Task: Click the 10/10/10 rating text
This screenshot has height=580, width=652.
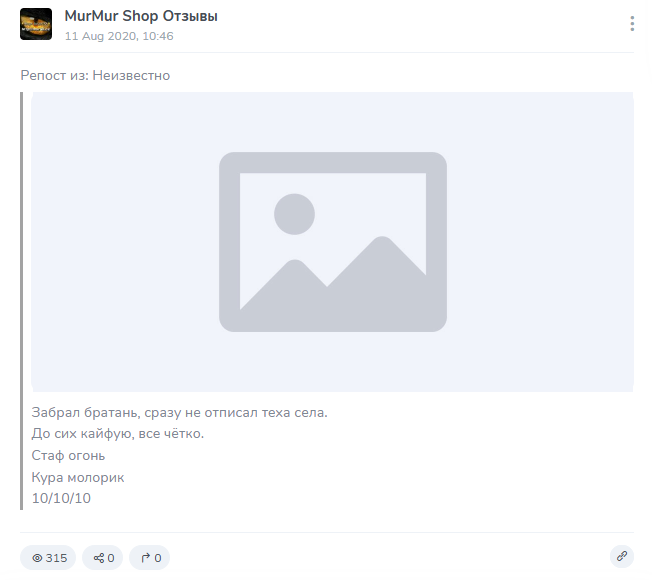Action: pyautogui.click(x=61, y=498)
